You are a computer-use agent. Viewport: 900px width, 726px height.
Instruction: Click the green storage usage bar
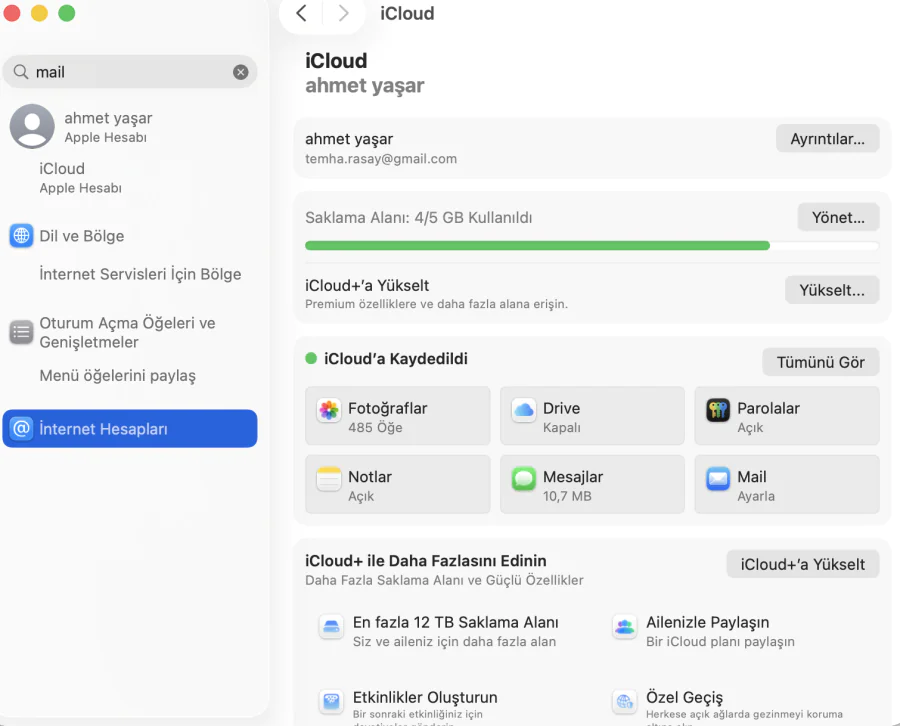537,245
